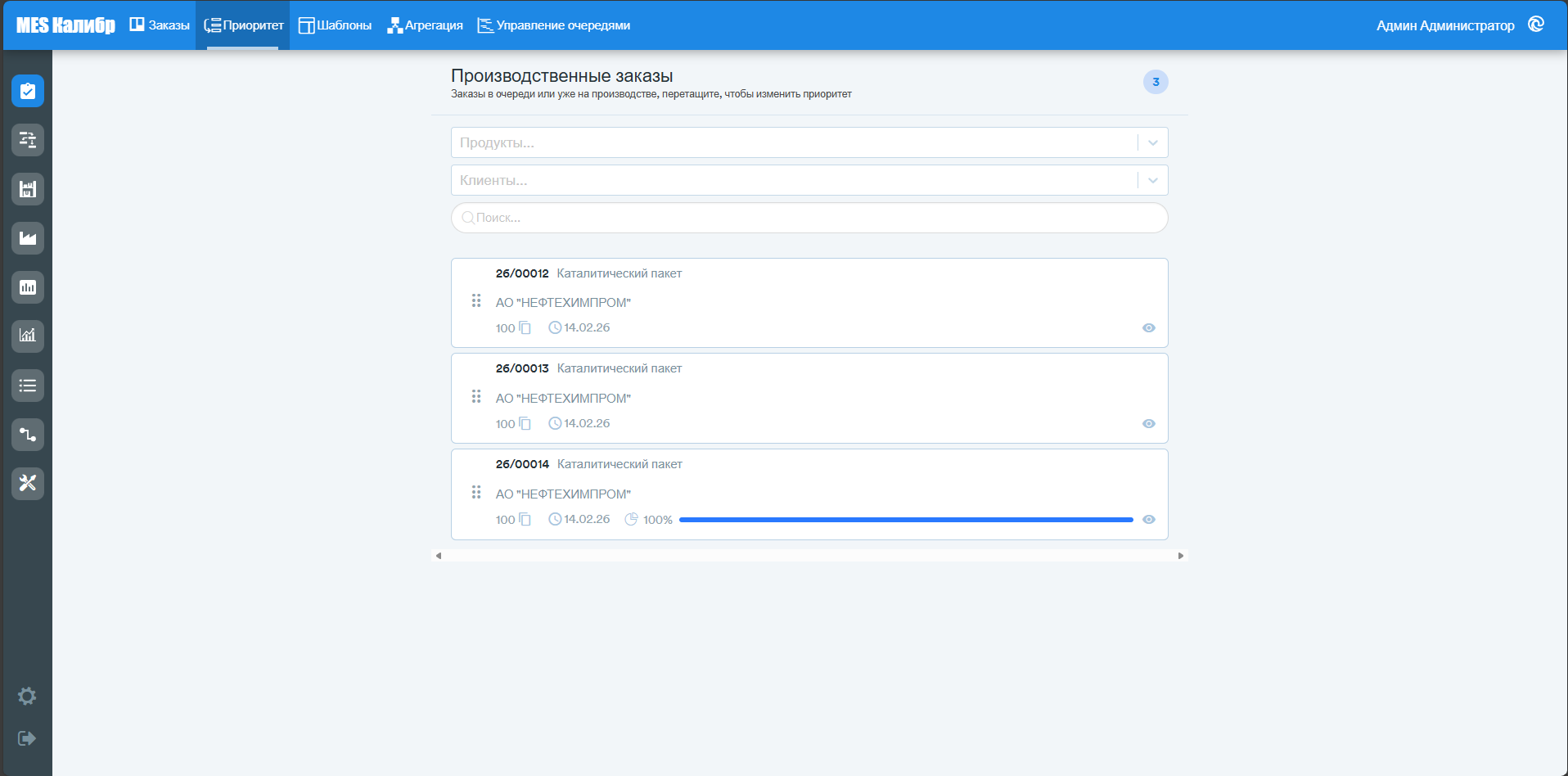1568x776 pixels.
Task: Open the Шаблоны tab
Action: [335, 25]
